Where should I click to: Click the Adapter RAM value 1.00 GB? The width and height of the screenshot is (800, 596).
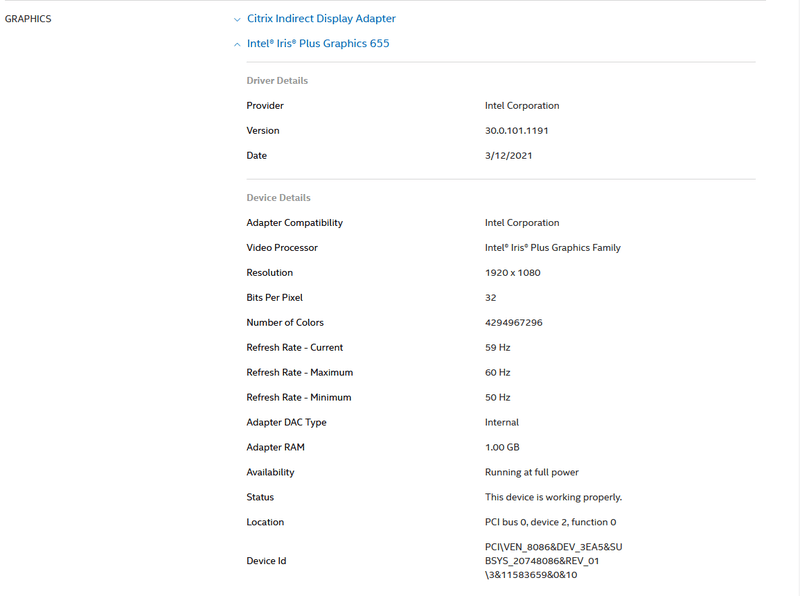(x=502, y=448)
